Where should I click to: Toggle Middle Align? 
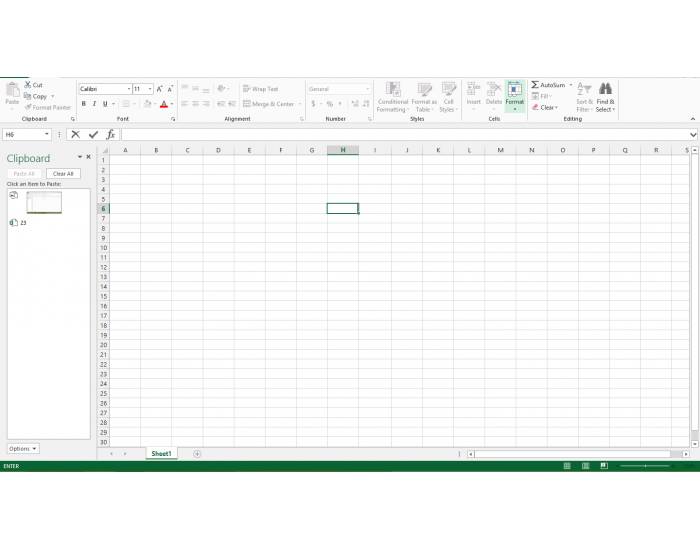point(195,89)
